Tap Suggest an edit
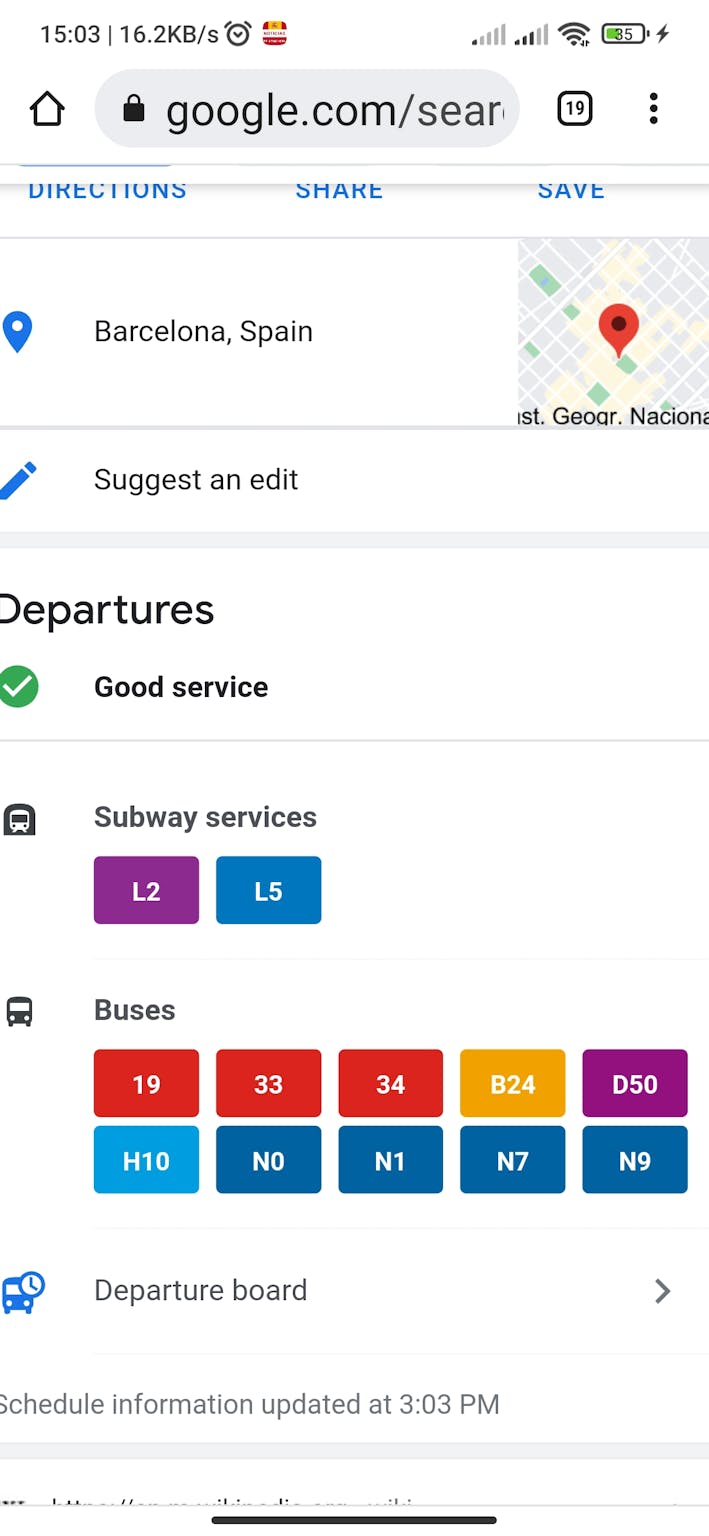 pyautogui.click(x=196, y=480)
